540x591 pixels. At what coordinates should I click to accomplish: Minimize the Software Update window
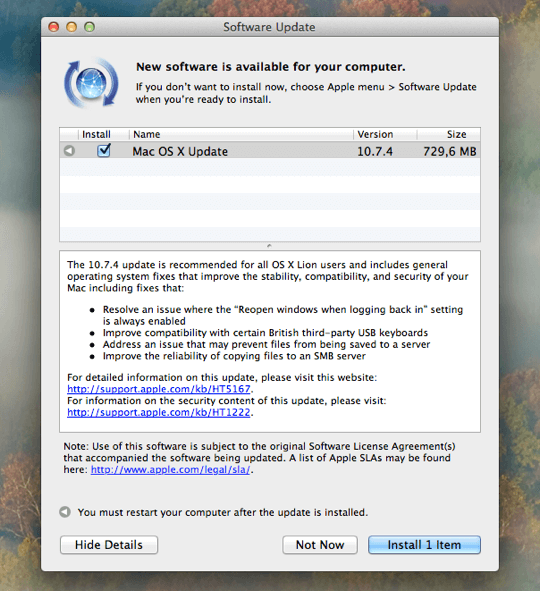[x=72, y=27]
